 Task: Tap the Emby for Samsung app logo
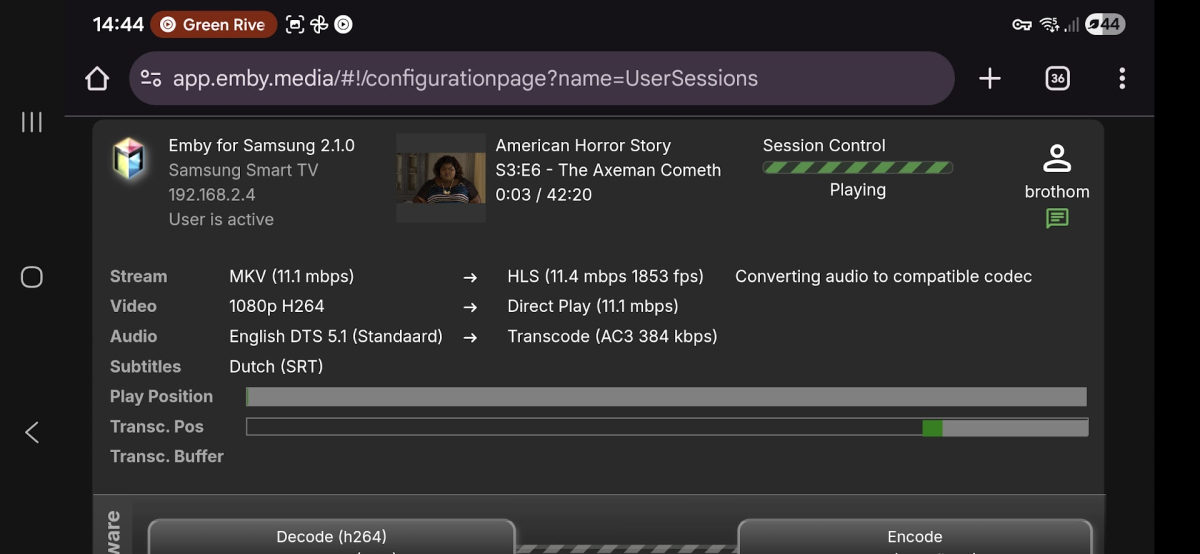pos(128,159)
